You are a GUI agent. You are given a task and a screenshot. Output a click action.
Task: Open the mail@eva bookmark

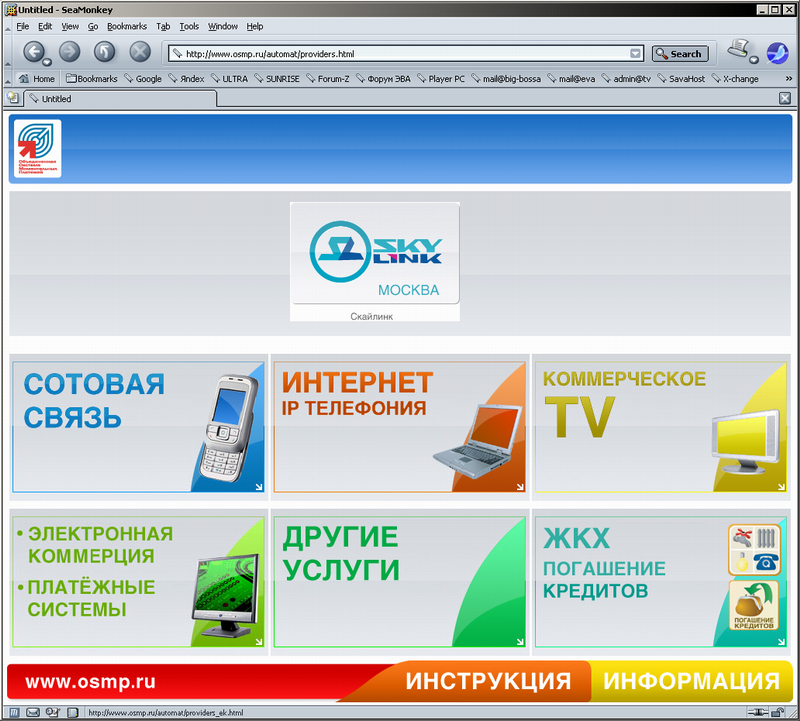(571, 79)
